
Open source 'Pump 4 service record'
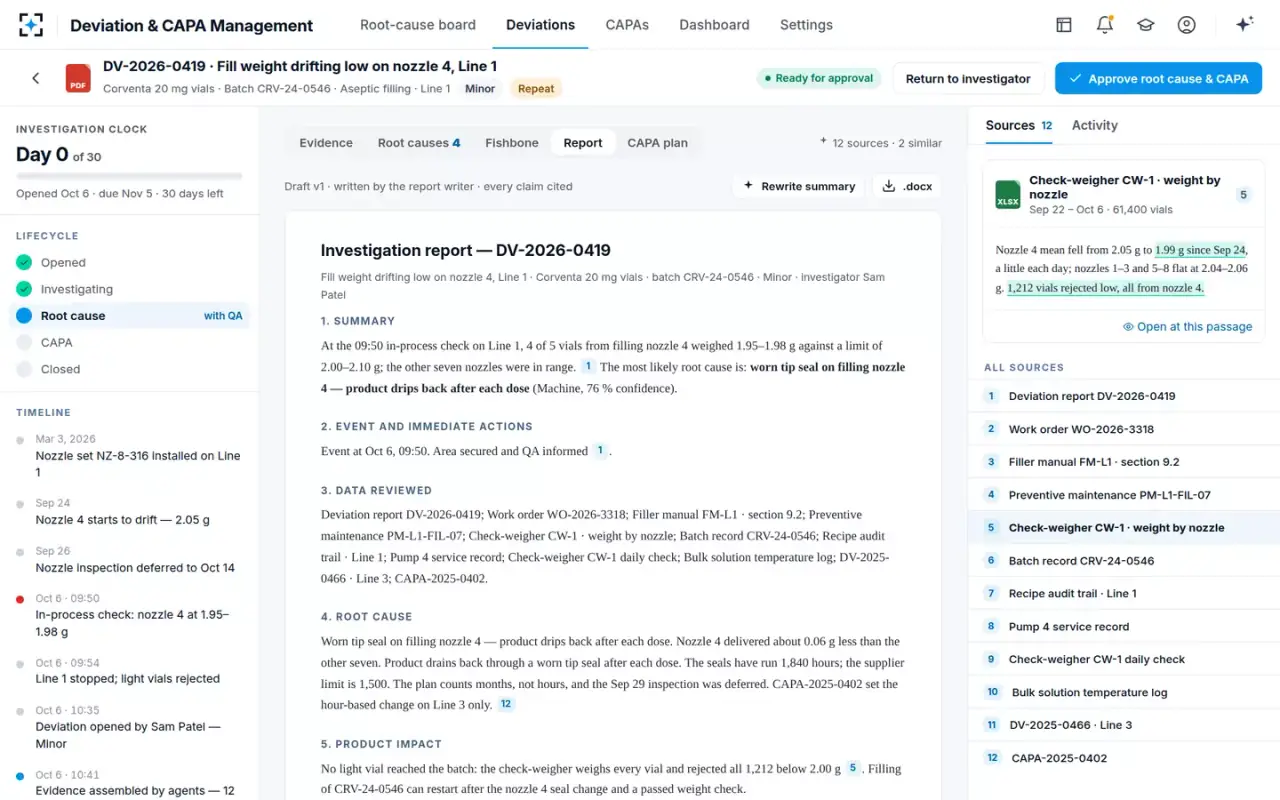pyautogui.click(x=1124, y=627)
